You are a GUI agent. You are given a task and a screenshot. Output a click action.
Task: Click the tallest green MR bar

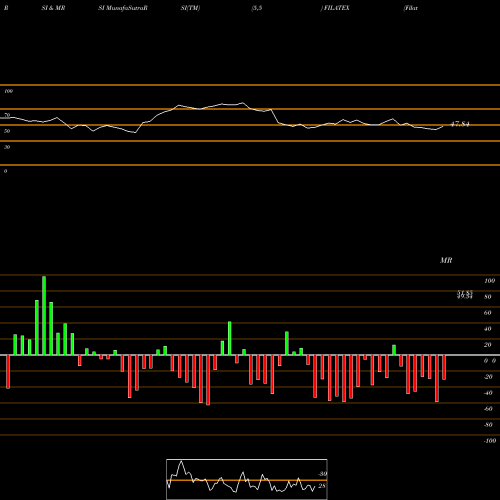44,316
